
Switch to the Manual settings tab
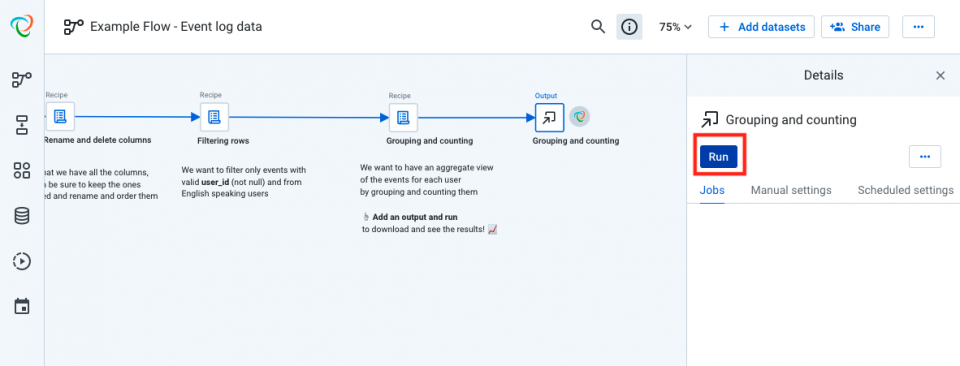pyautogui.click(x=791, y=190)
